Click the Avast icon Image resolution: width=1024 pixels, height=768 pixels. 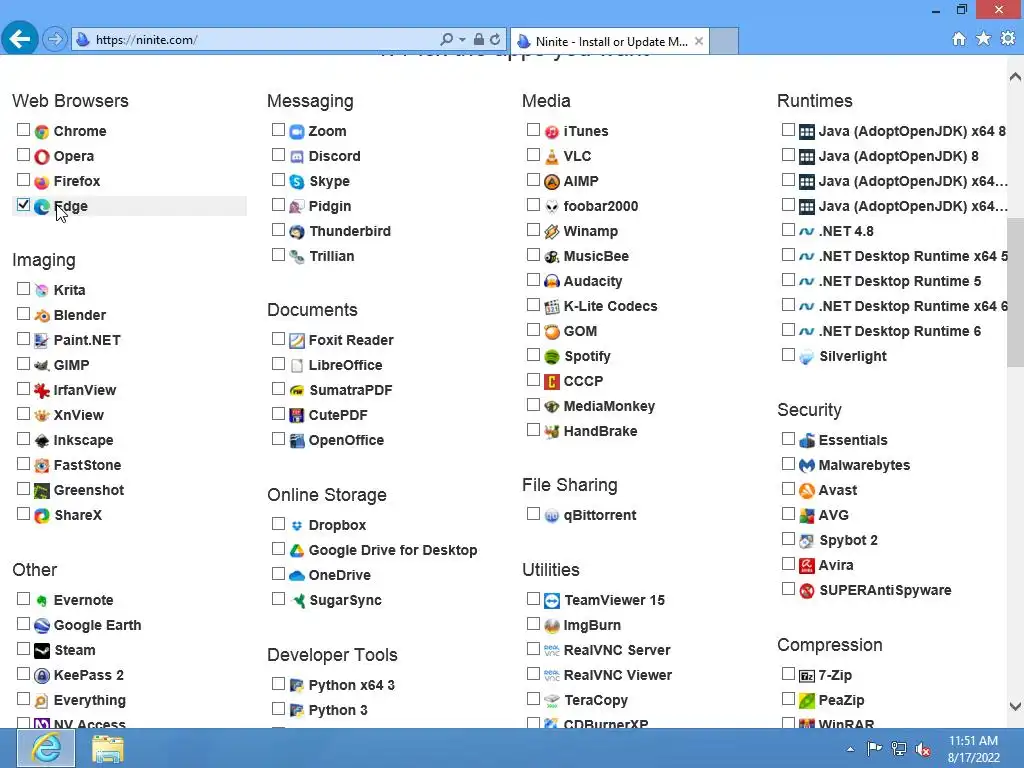point(807,490)
